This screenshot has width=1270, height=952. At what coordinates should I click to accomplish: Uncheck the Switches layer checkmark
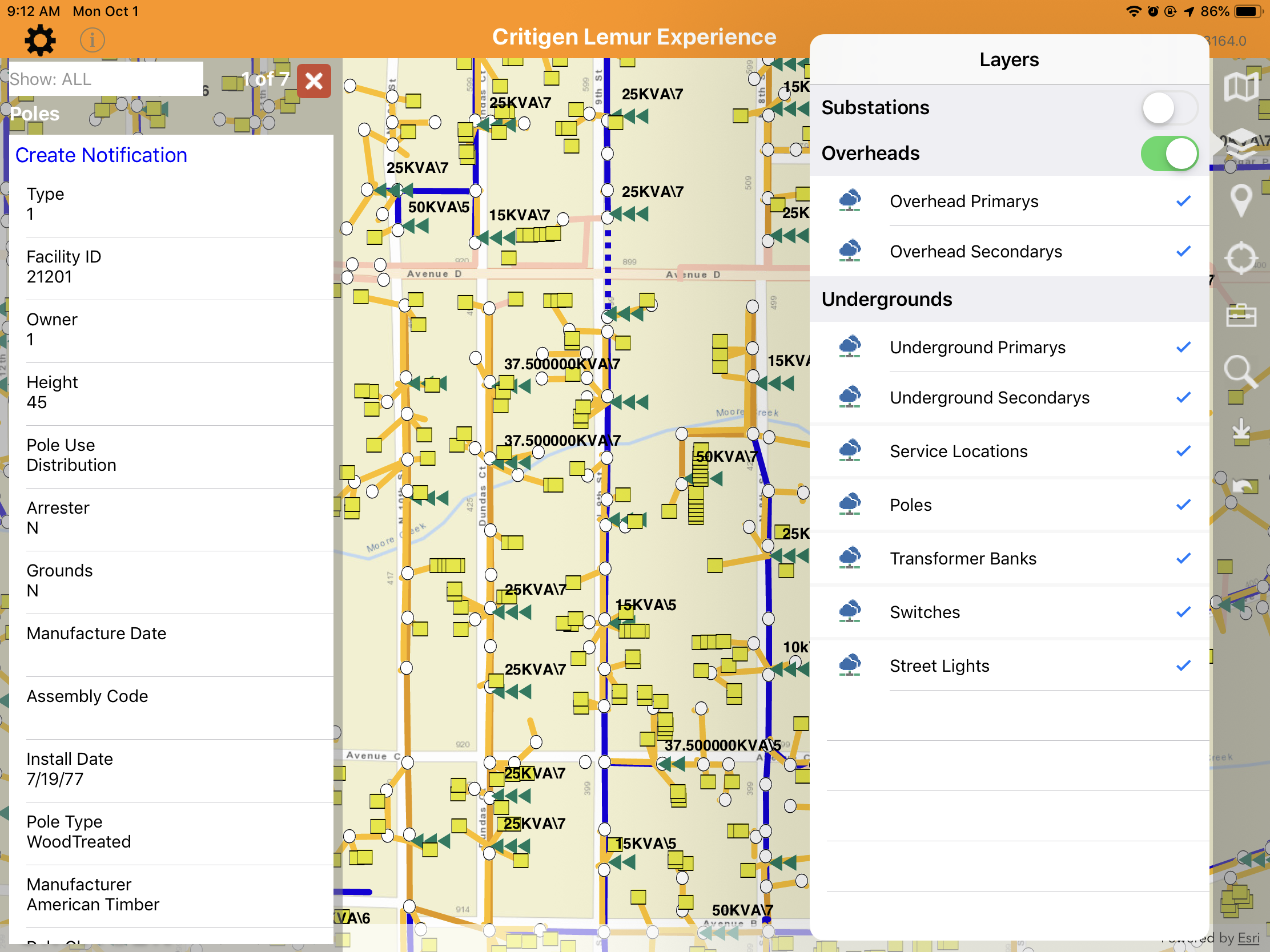click(1183, 611)
